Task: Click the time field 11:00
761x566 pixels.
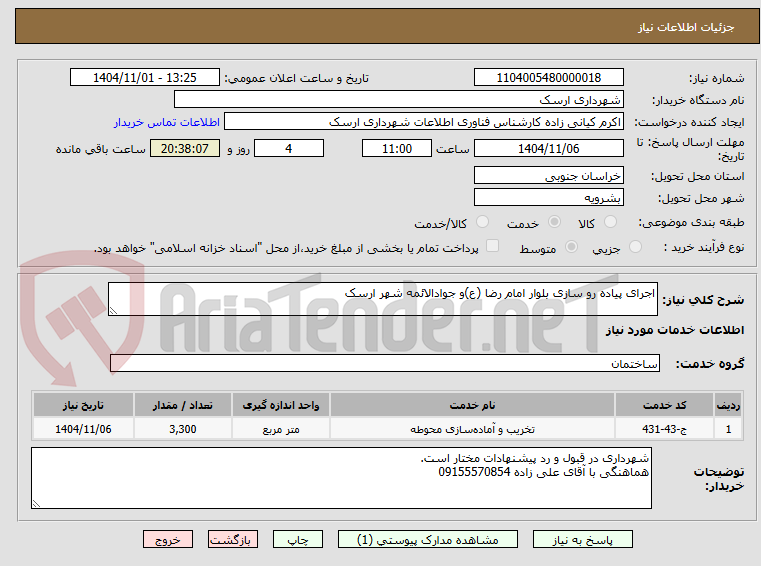Action: point(397,149)
